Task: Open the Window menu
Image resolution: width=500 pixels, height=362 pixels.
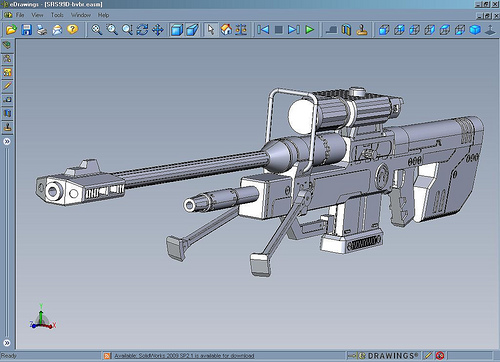Action: (81, 15)
